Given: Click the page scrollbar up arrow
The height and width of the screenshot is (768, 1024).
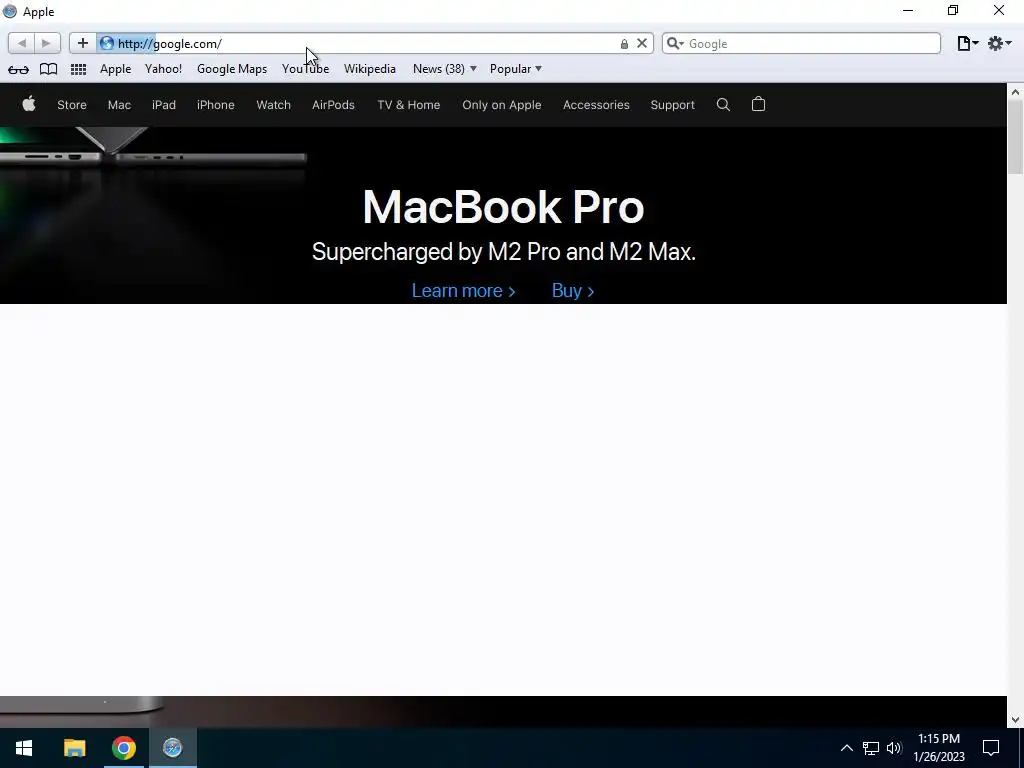Looking at the screenshot, I should click(1015, 92).
